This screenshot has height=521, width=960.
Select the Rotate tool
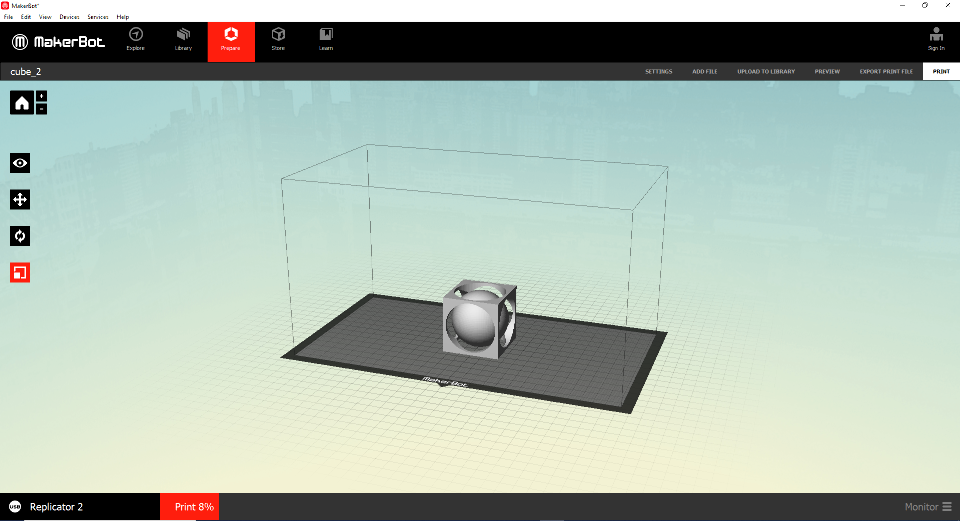(x=20, y=236)
